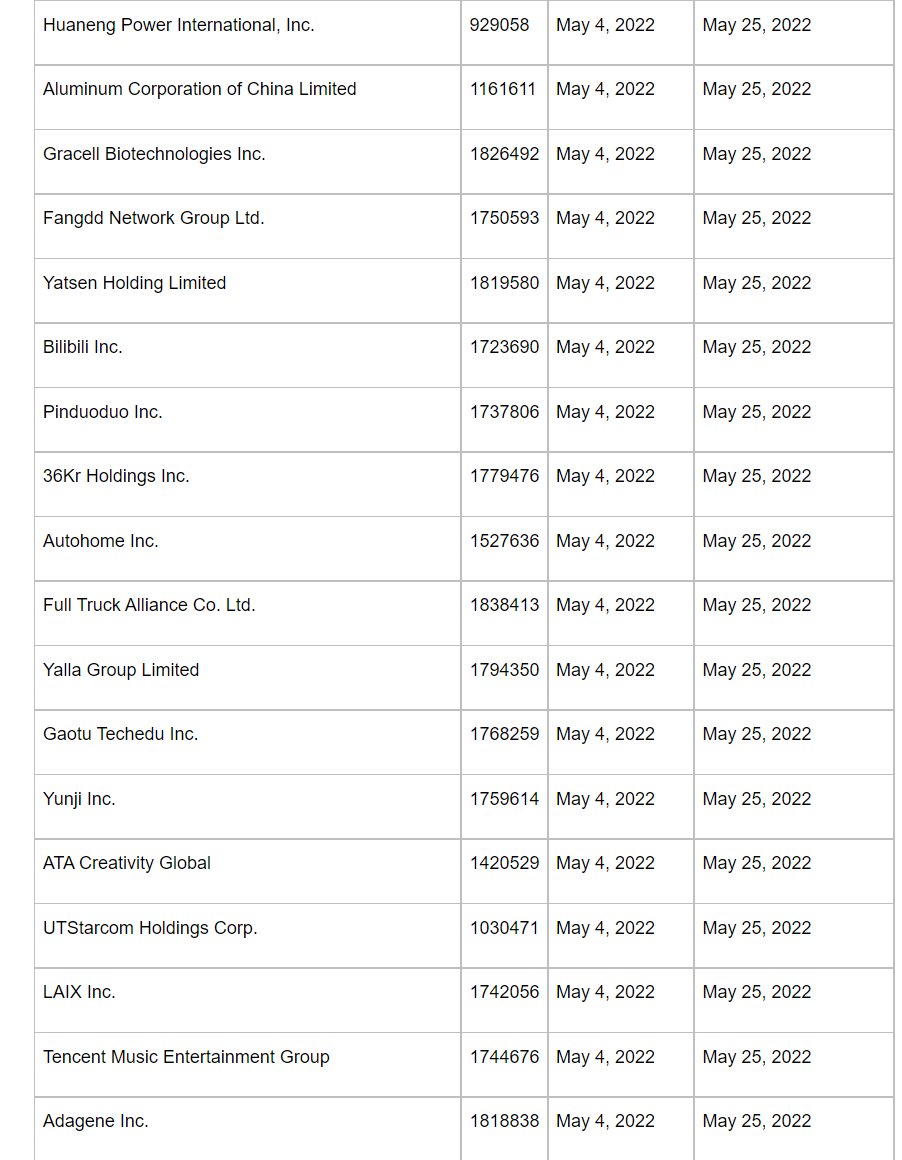Click the number 1818838 for Adagene Inc.

504,1121
